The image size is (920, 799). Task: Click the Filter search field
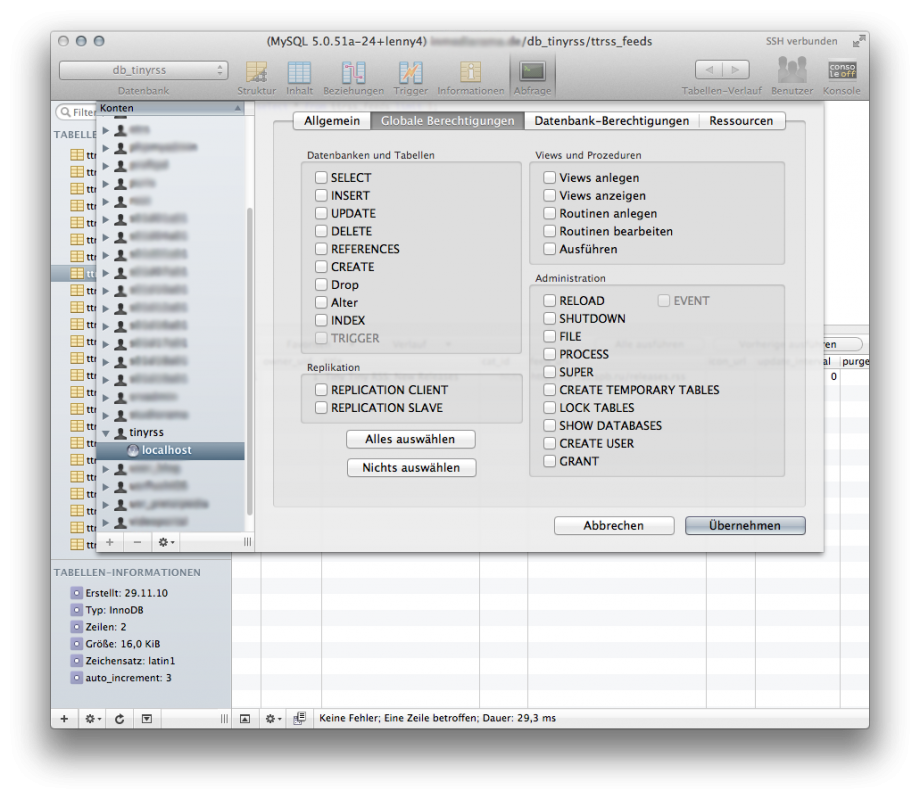point(77,111)
